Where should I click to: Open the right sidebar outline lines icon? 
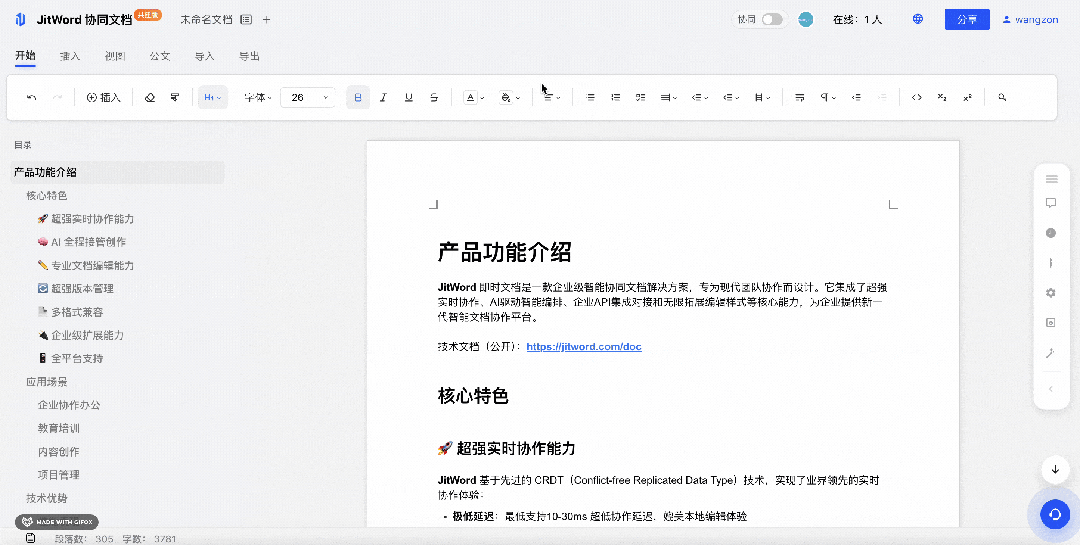point(1051,179)
